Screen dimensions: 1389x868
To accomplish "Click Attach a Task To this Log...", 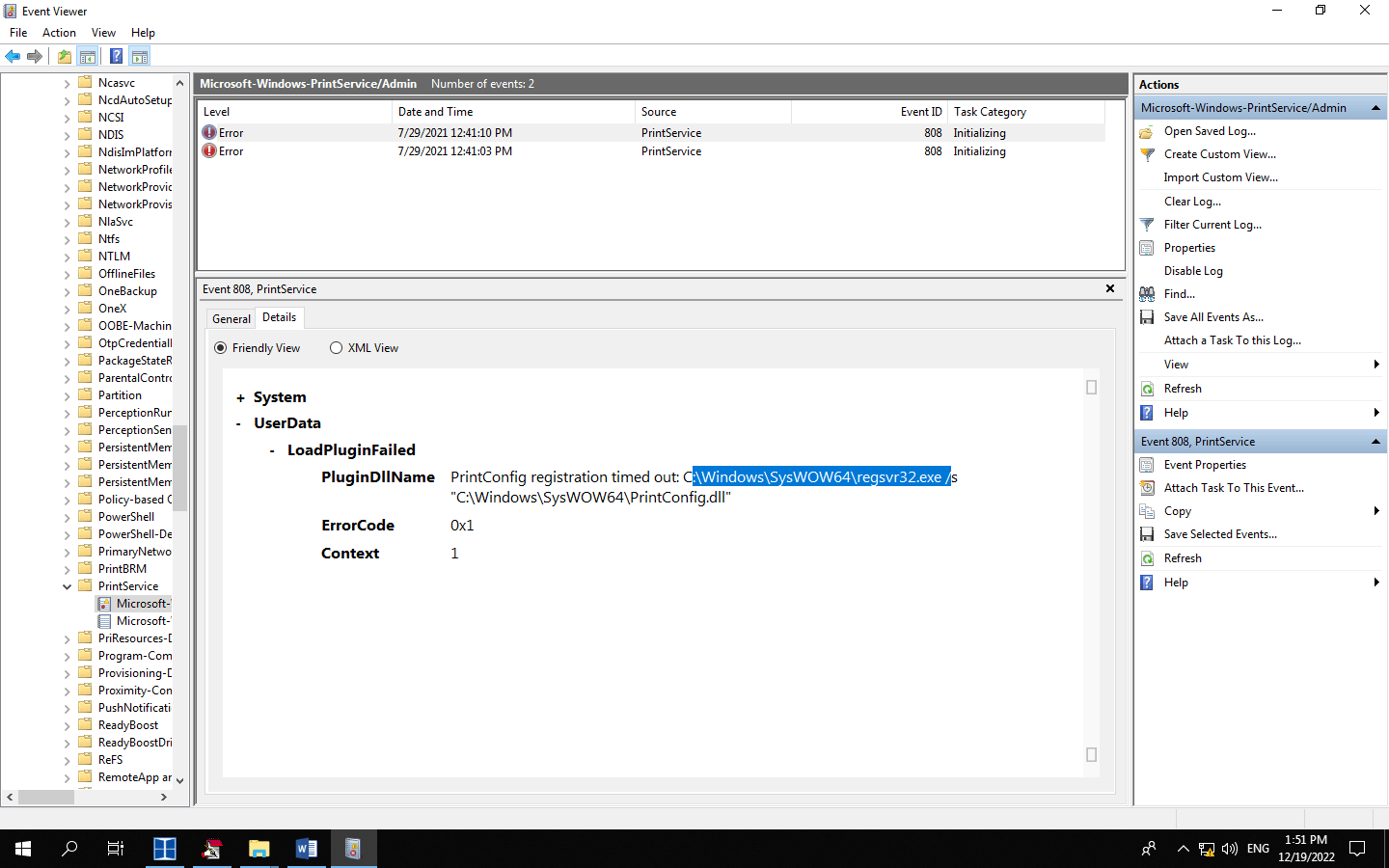I will [1233, 340].
